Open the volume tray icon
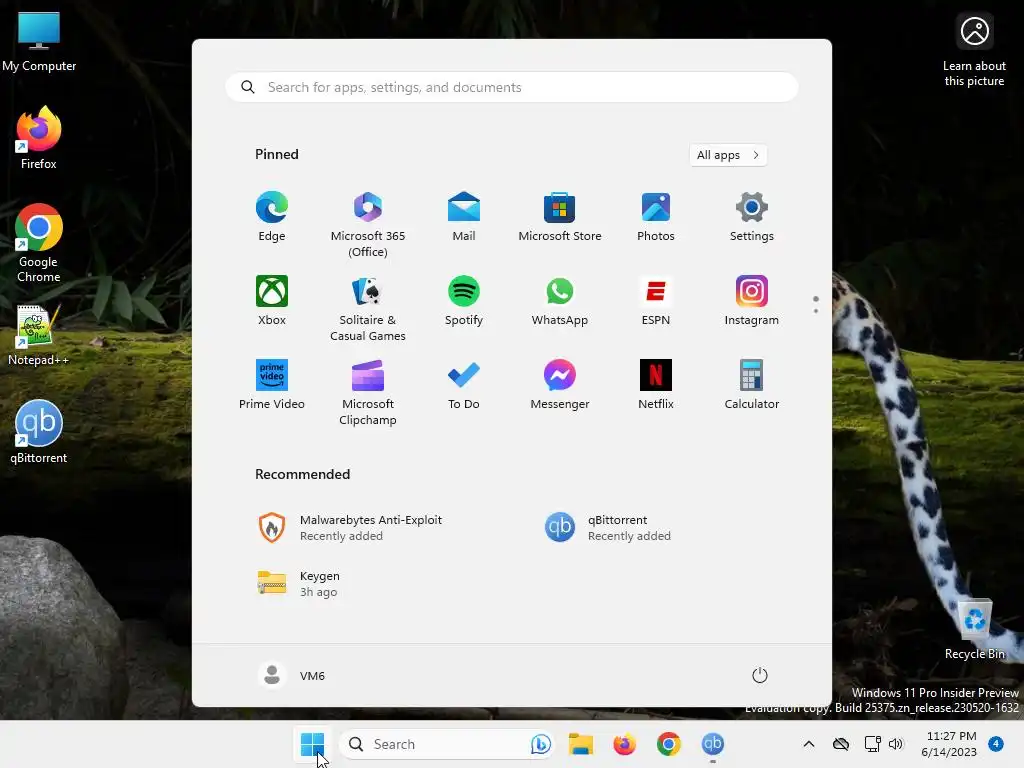The height and width of the screenshot is (768, 1024). [895, 744]
